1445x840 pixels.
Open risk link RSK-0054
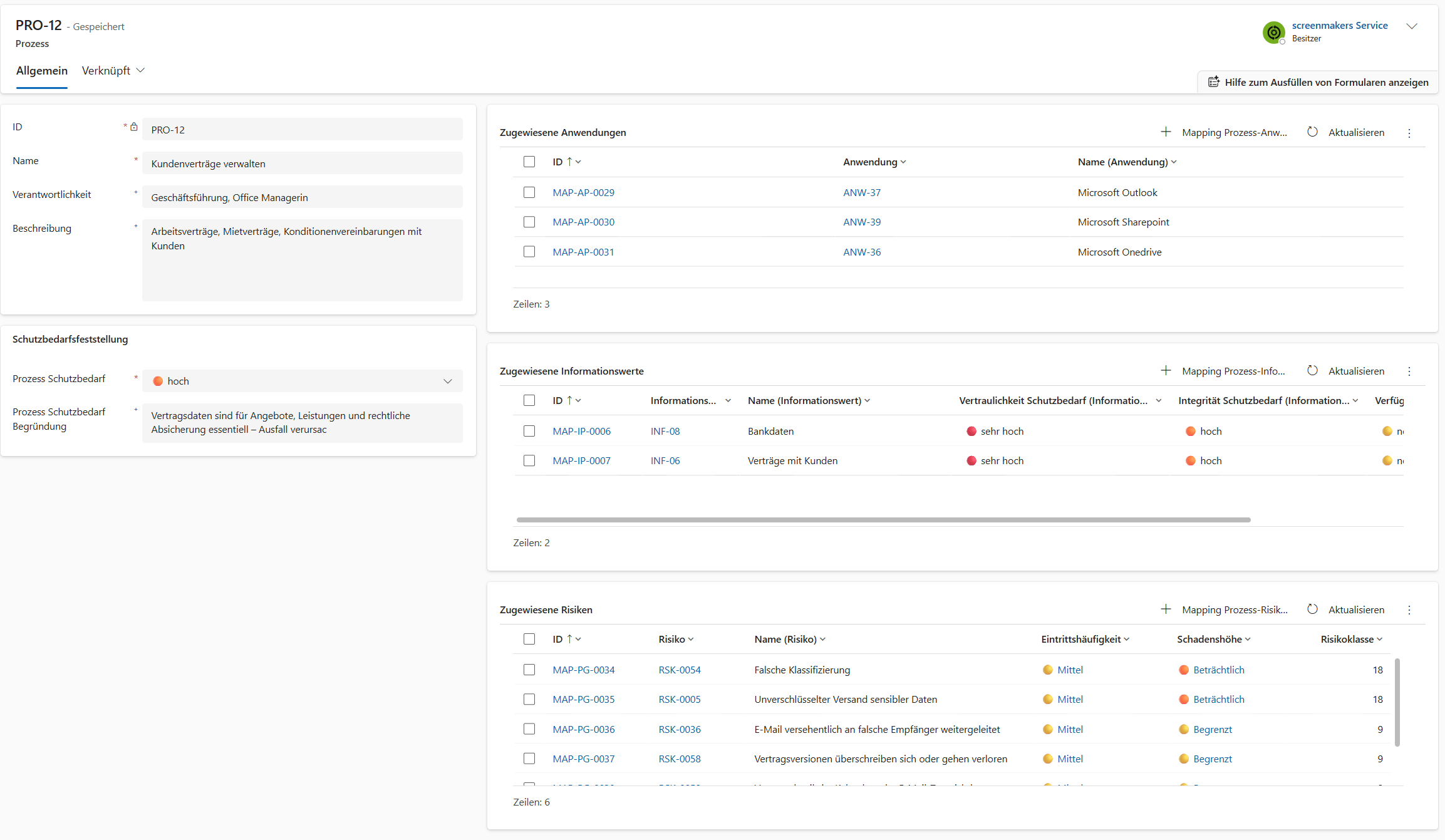pyautogui.click(x=679, y=670)
